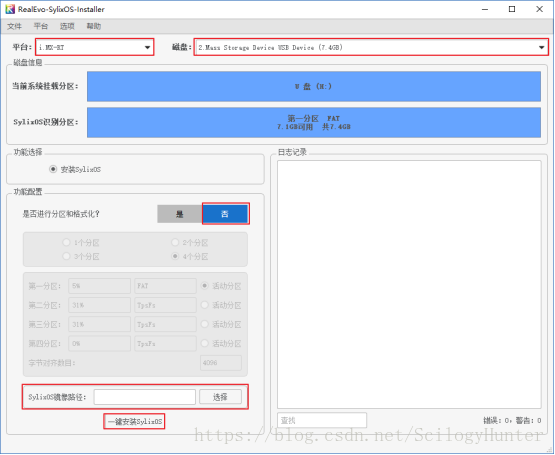Image resolution: width=555 pixels, height=455 pixels.
Task: Open the 第三分区 TpsFs filesystem box
Action: click(165, 324)
